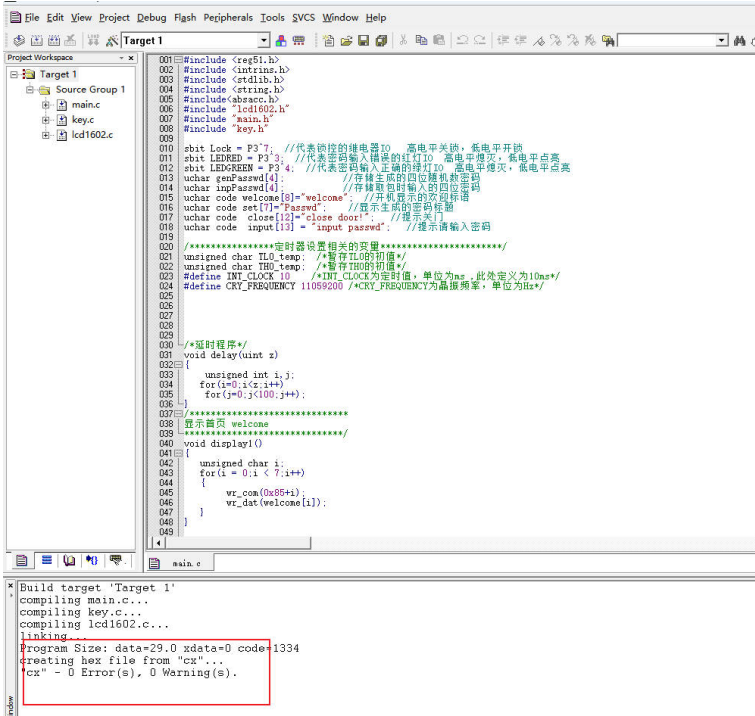This screenshot has width=755, height=716.
Task: Toggle bookmark with the flag icon
Action: [538, 40]
